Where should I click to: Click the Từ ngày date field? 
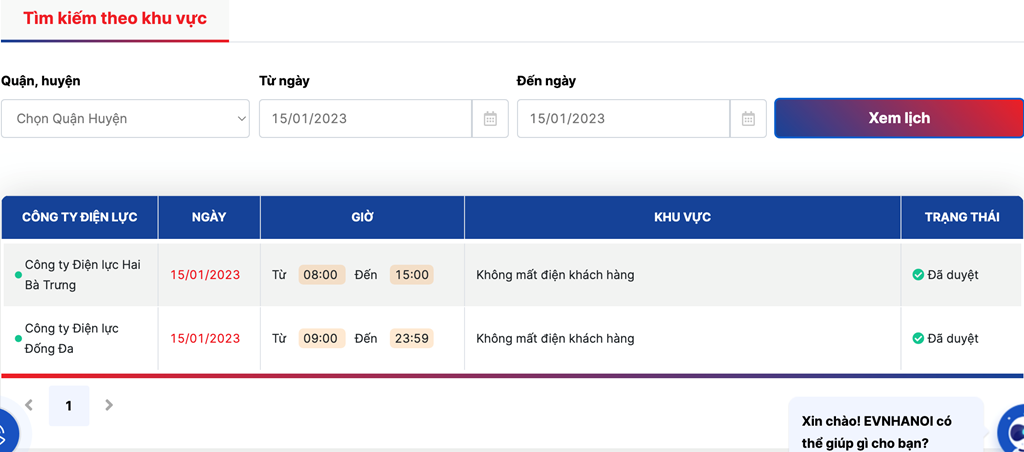coord(366,119)
